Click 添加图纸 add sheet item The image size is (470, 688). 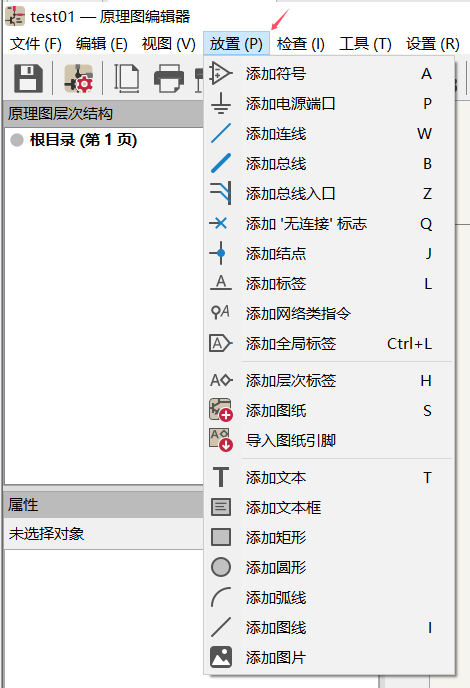coord(329,411)
